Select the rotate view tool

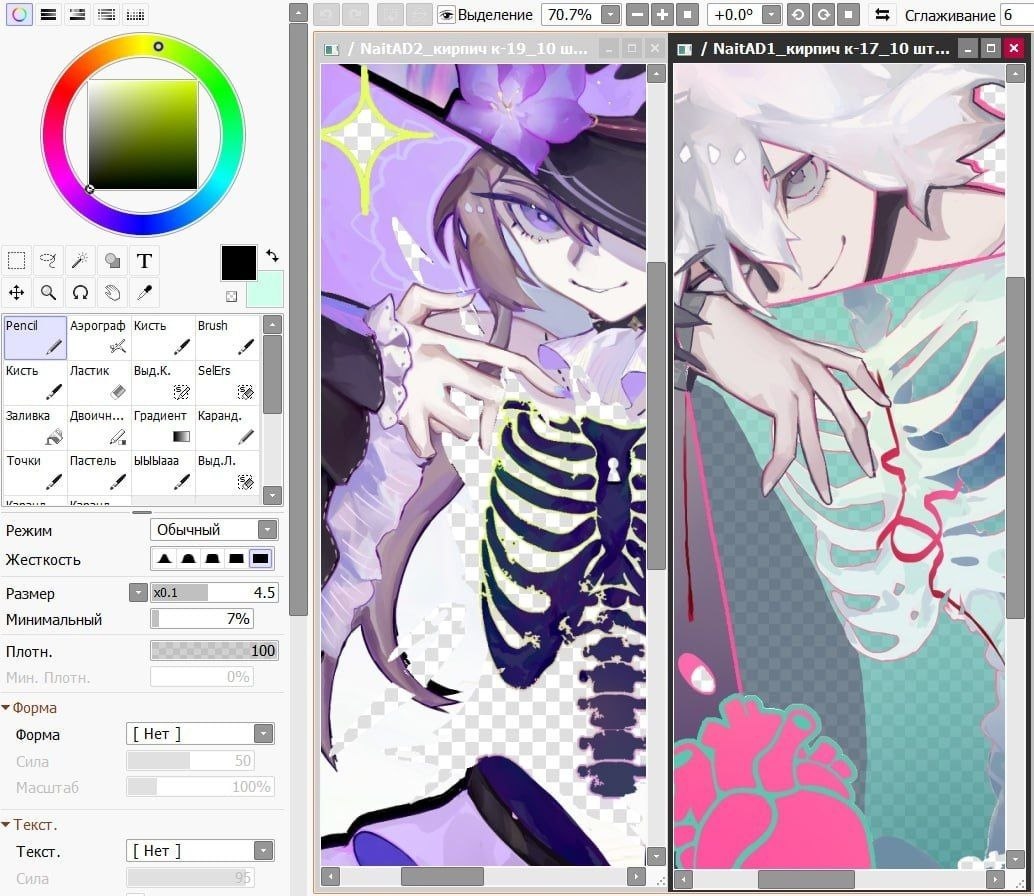tap(80, 293)
